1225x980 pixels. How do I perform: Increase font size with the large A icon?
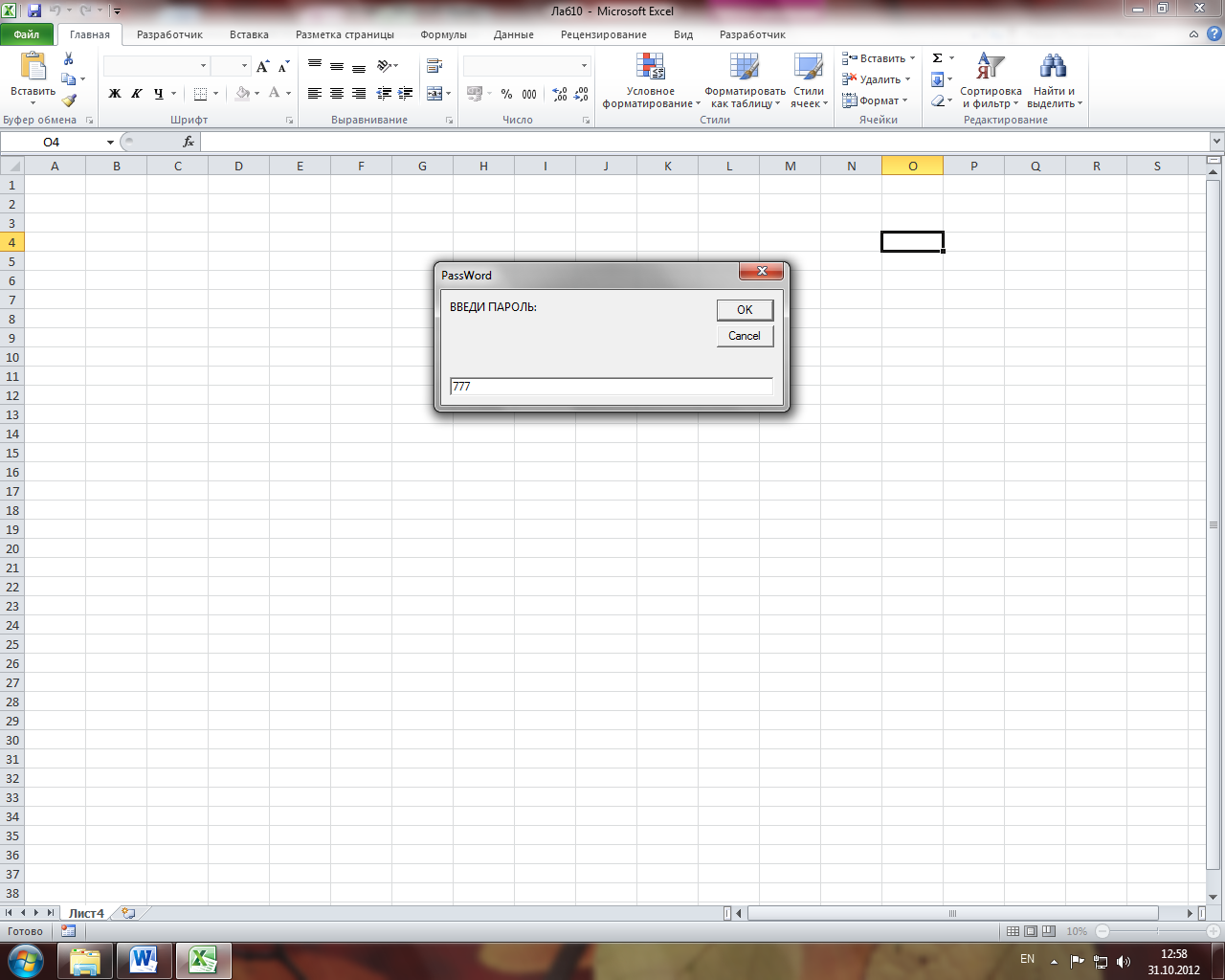[262, 66]
